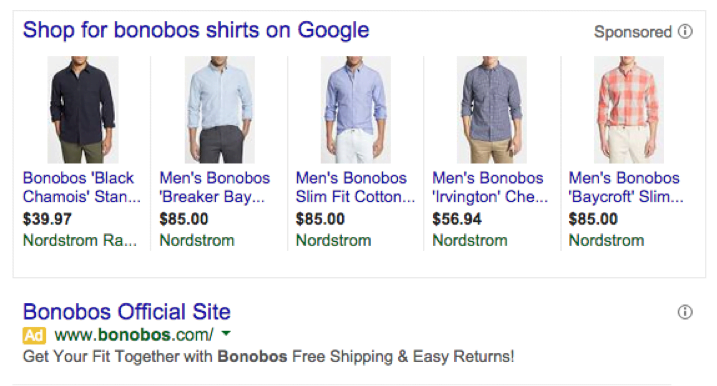Select the black chamois shirt image

click(83, 110)
